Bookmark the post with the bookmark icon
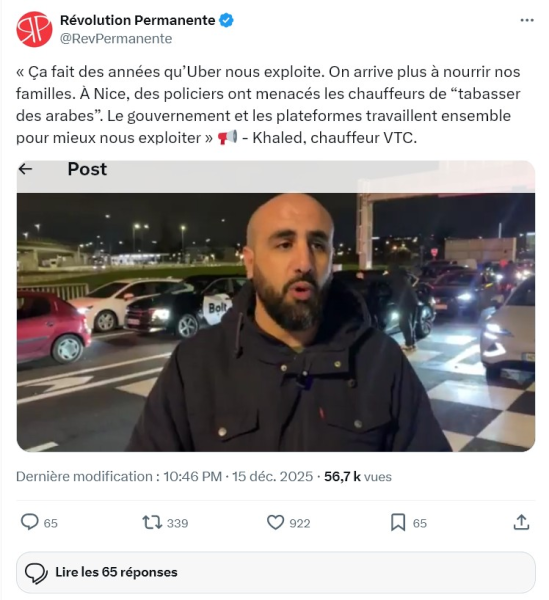The image size is (549, 600). [398, 522]
